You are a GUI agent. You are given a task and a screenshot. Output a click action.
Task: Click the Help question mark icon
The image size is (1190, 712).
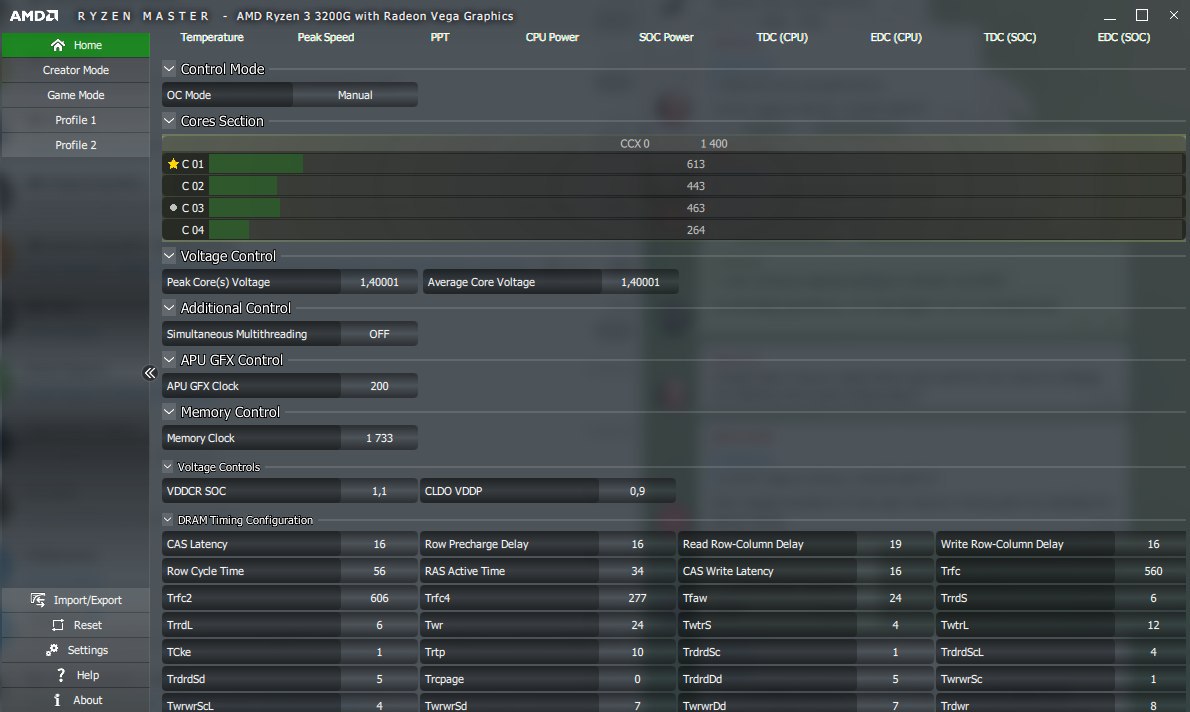coord(61,675)
